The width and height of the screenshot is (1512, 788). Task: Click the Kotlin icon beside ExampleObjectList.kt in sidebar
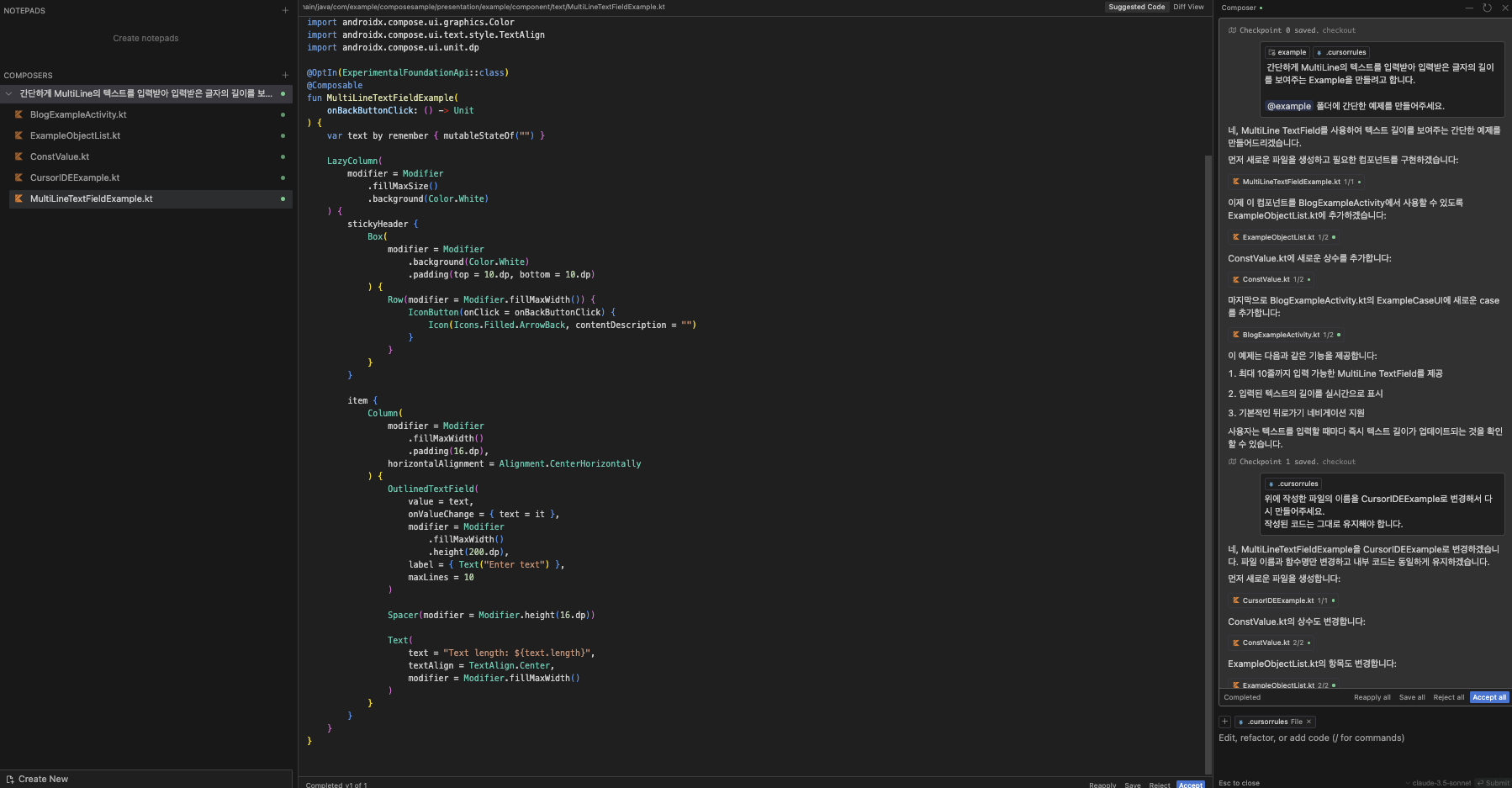(19, 135)
